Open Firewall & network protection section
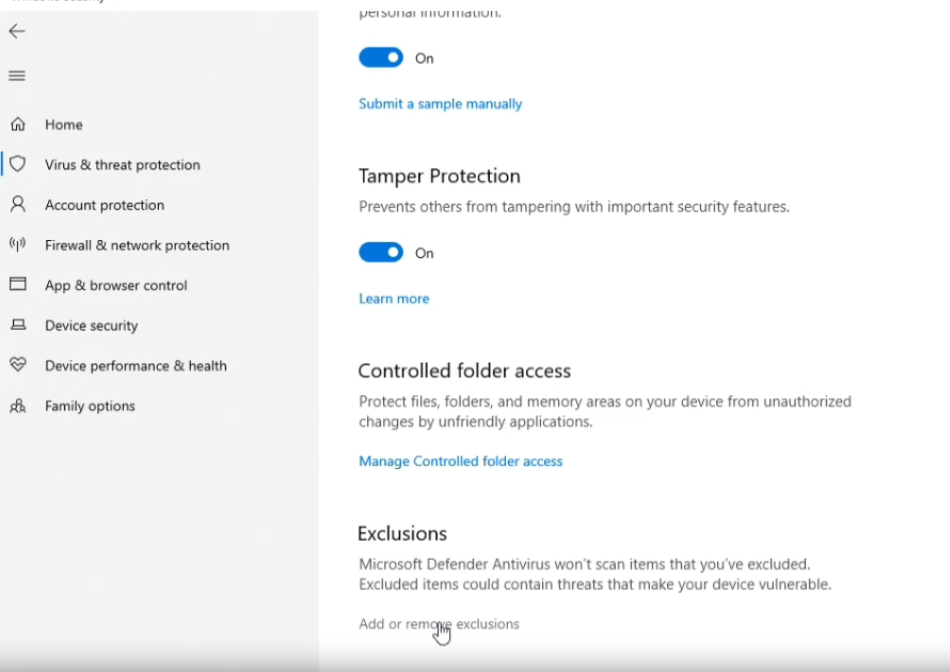Screen dimensions: 950x672 click(137, 245)
